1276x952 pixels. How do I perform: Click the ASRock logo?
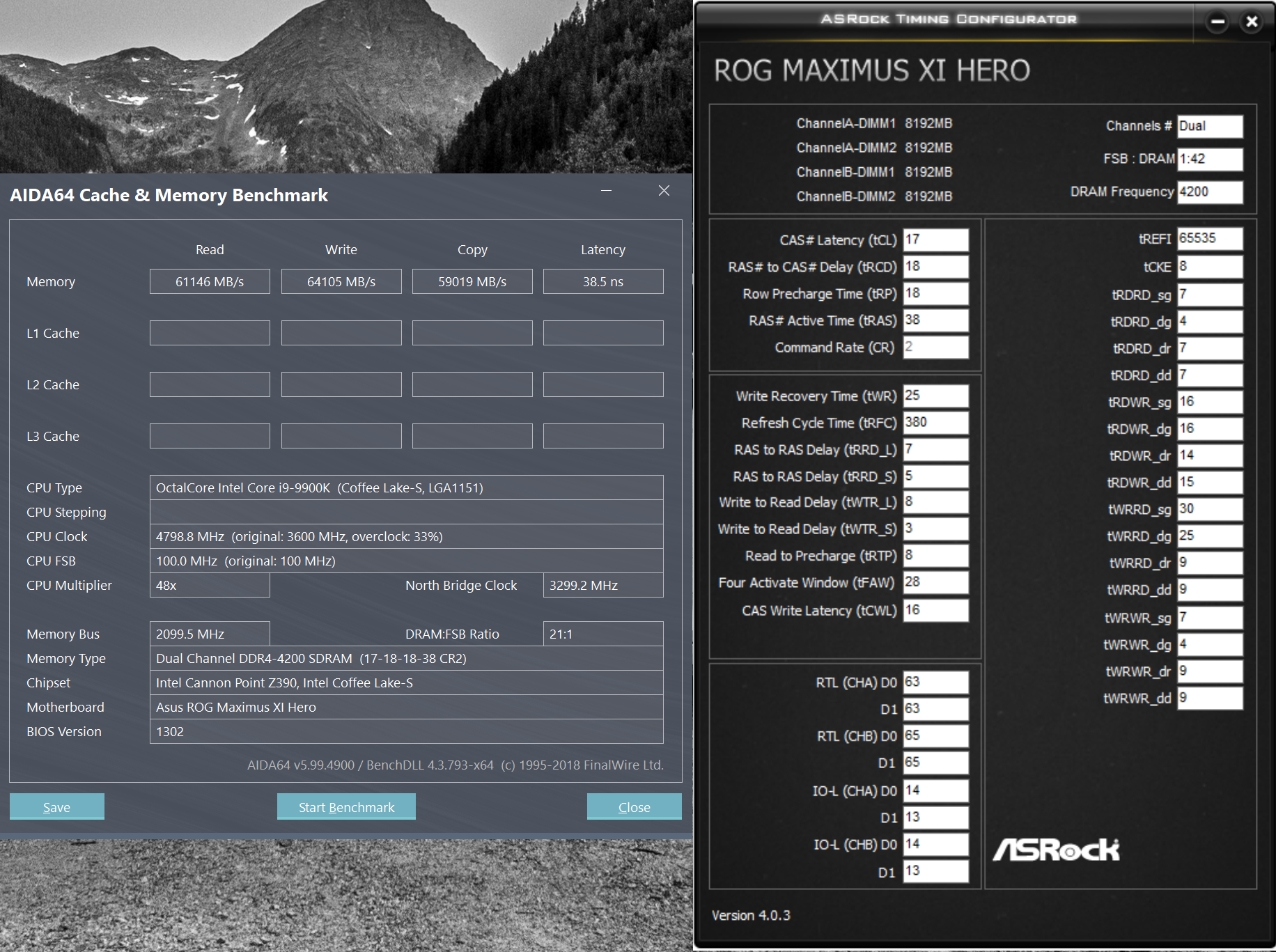point(1056,850)
